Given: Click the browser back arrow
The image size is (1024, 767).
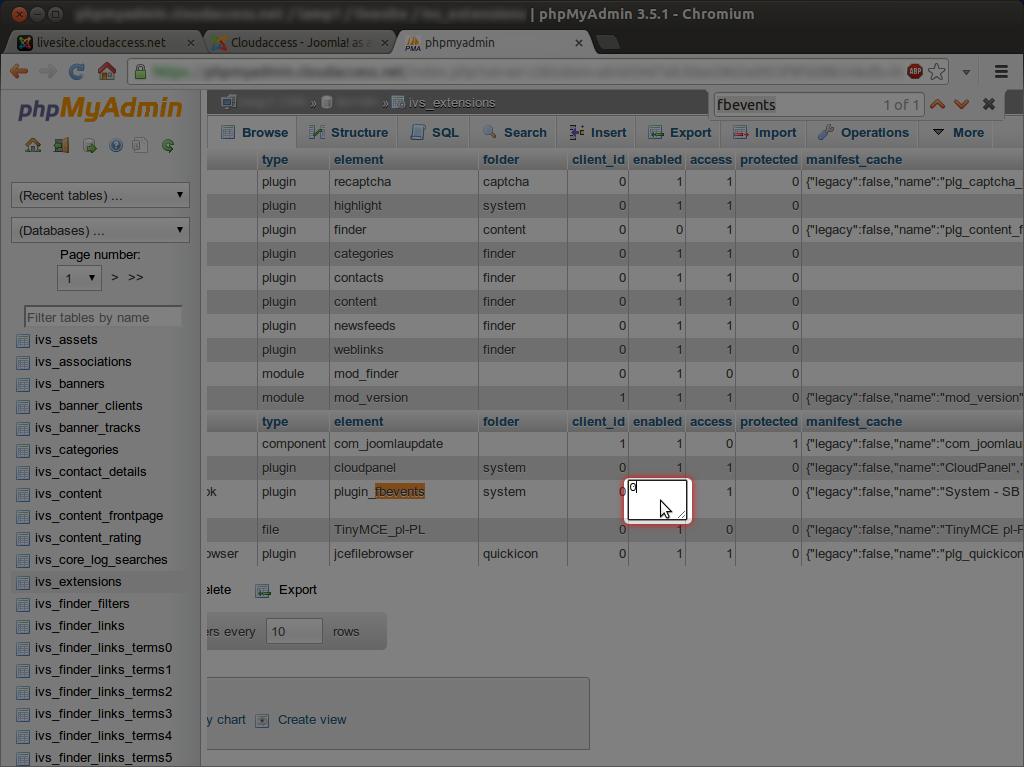Looking at the screenshot, I should (19, 71).
